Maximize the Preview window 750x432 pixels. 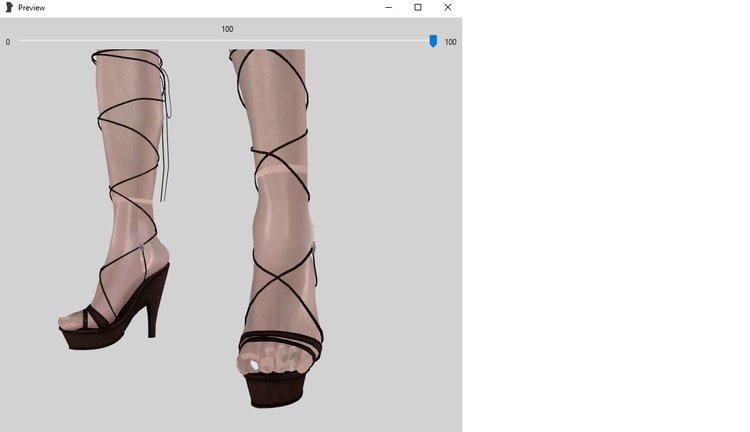(418, 7)
